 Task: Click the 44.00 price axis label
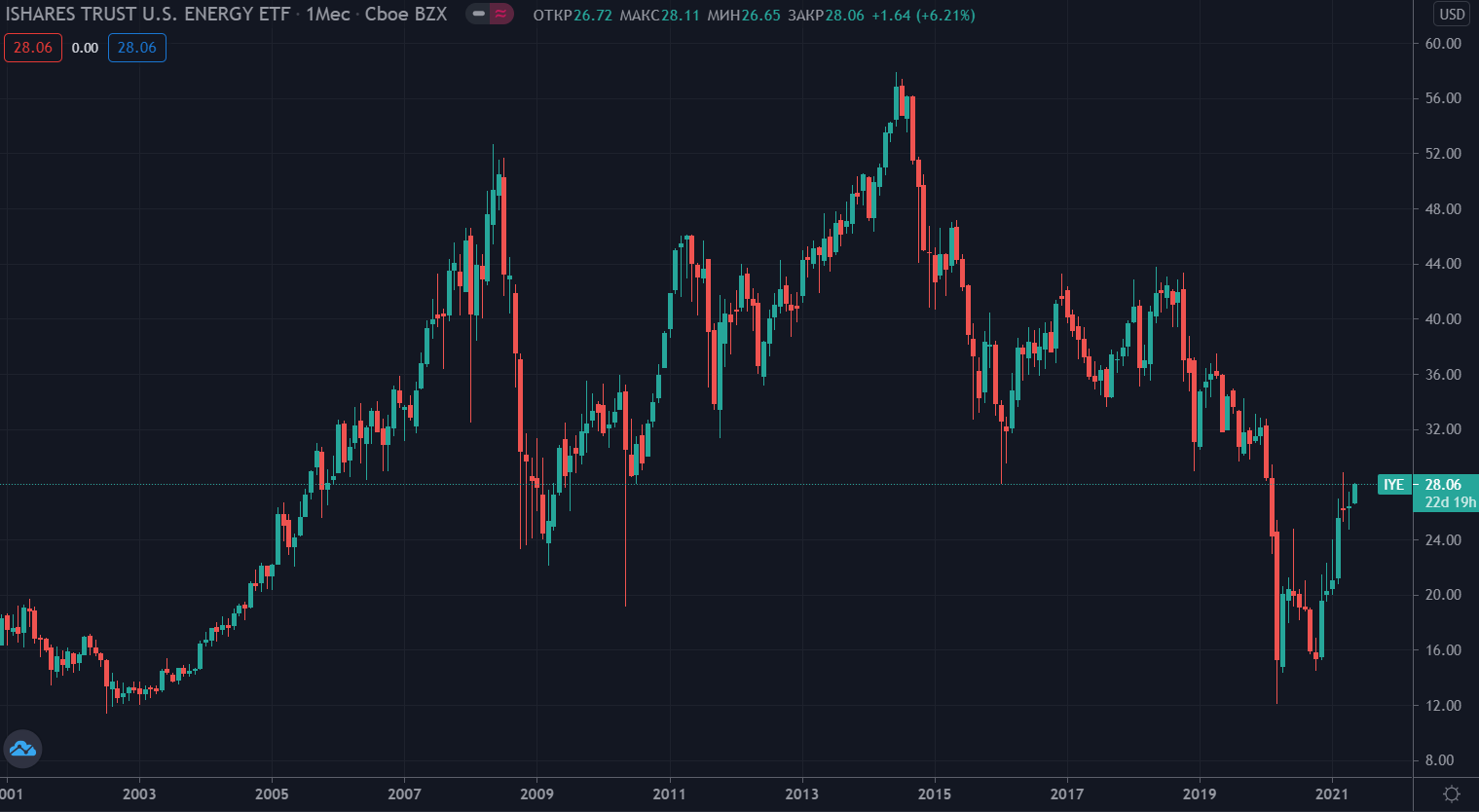click(x=1443, y=264)
